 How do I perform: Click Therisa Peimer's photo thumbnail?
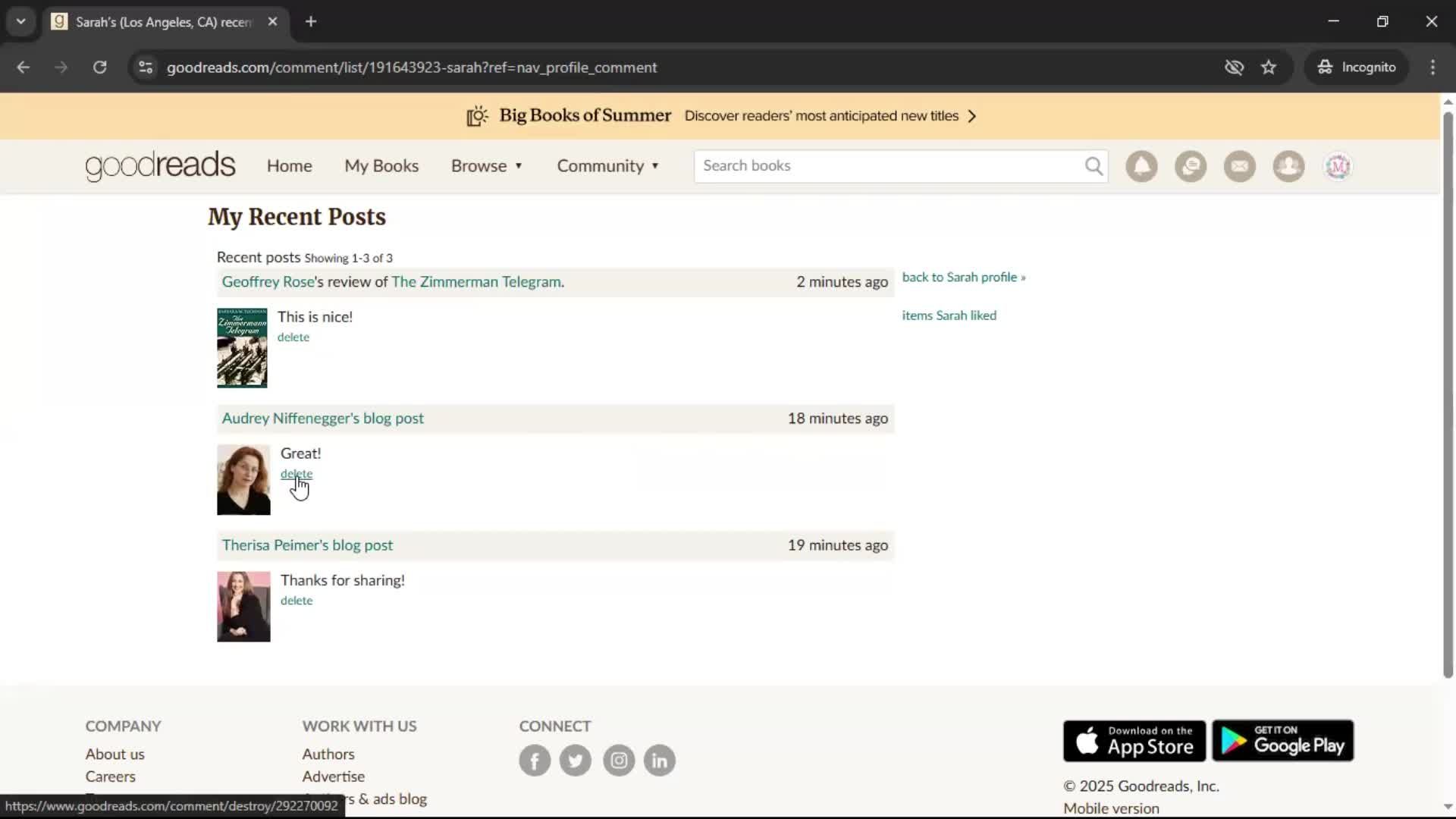(x=243, y=607)
